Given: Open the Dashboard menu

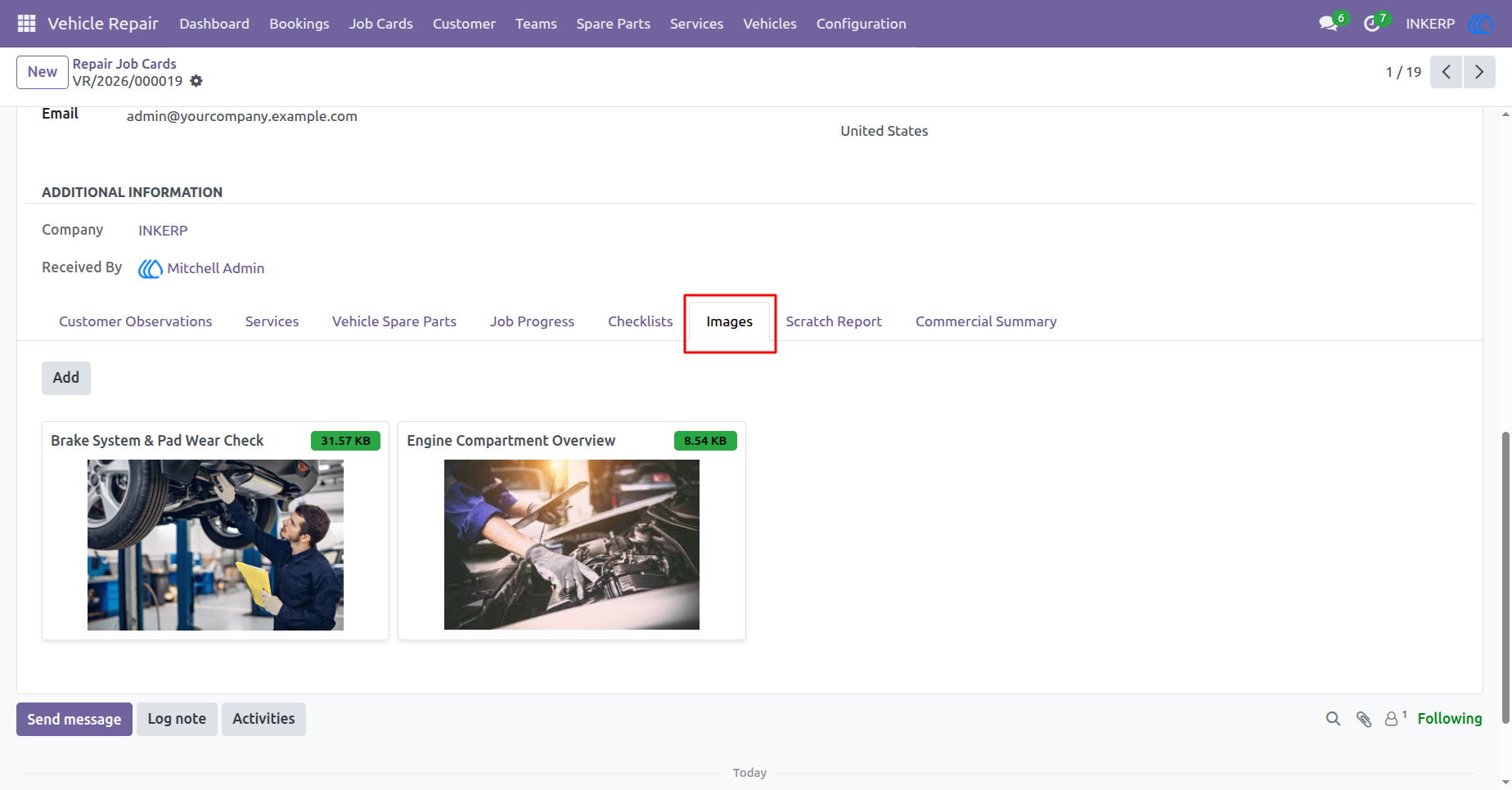Looking at the screenshot, I should click(214, 24).
